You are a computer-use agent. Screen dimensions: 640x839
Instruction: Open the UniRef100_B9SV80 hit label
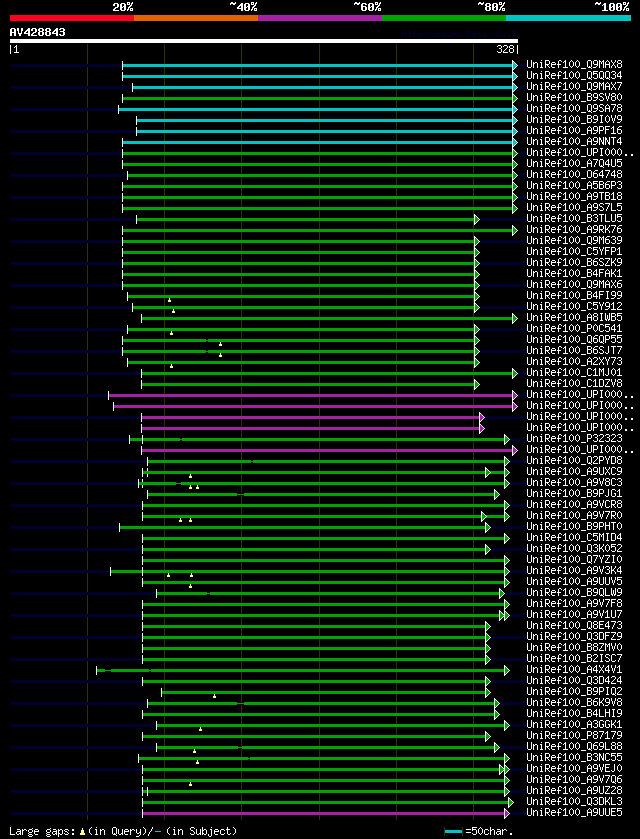point(574,97)
